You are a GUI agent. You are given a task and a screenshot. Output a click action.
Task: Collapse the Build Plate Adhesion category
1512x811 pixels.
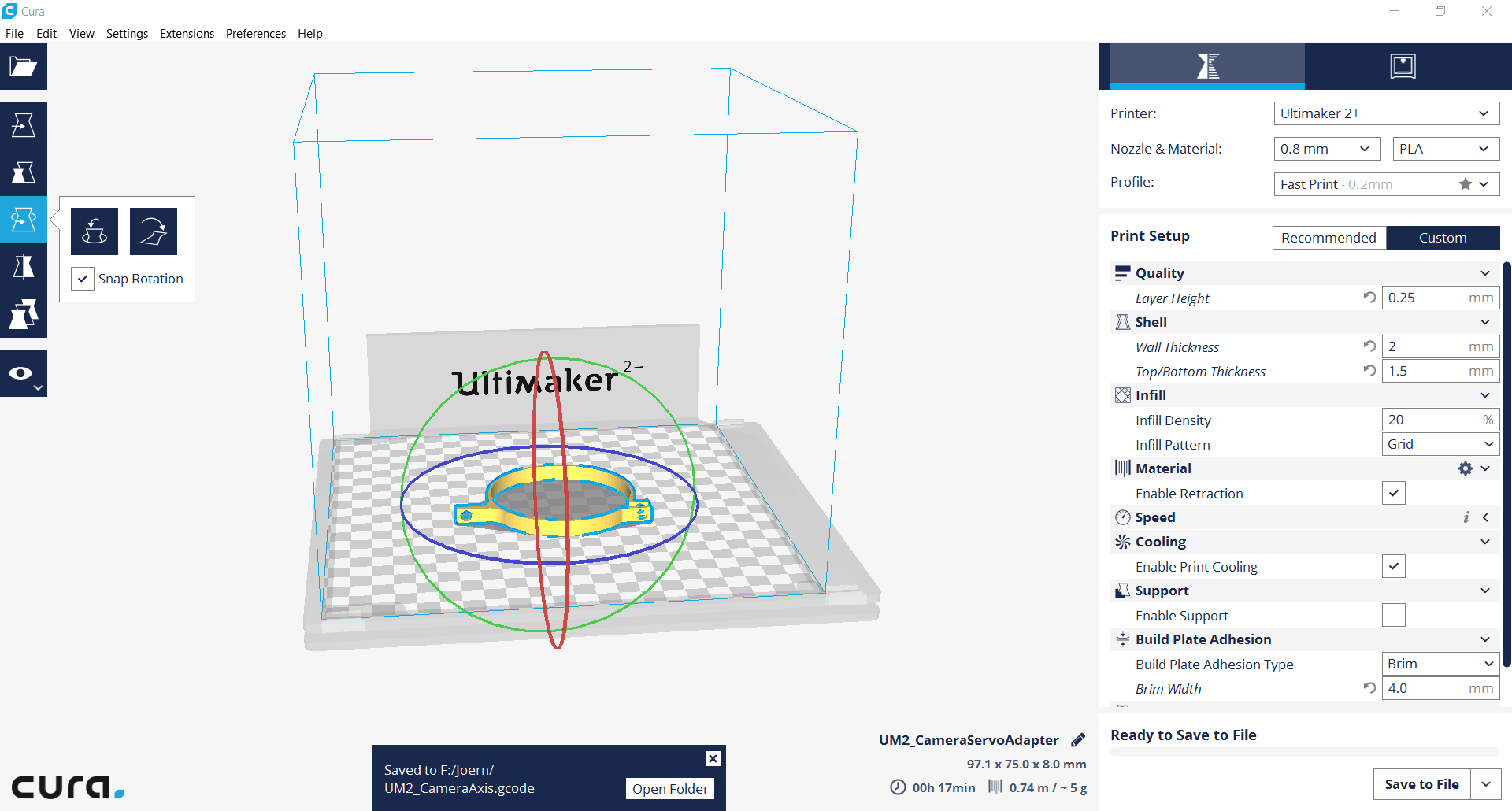[x=1485, y=639]
